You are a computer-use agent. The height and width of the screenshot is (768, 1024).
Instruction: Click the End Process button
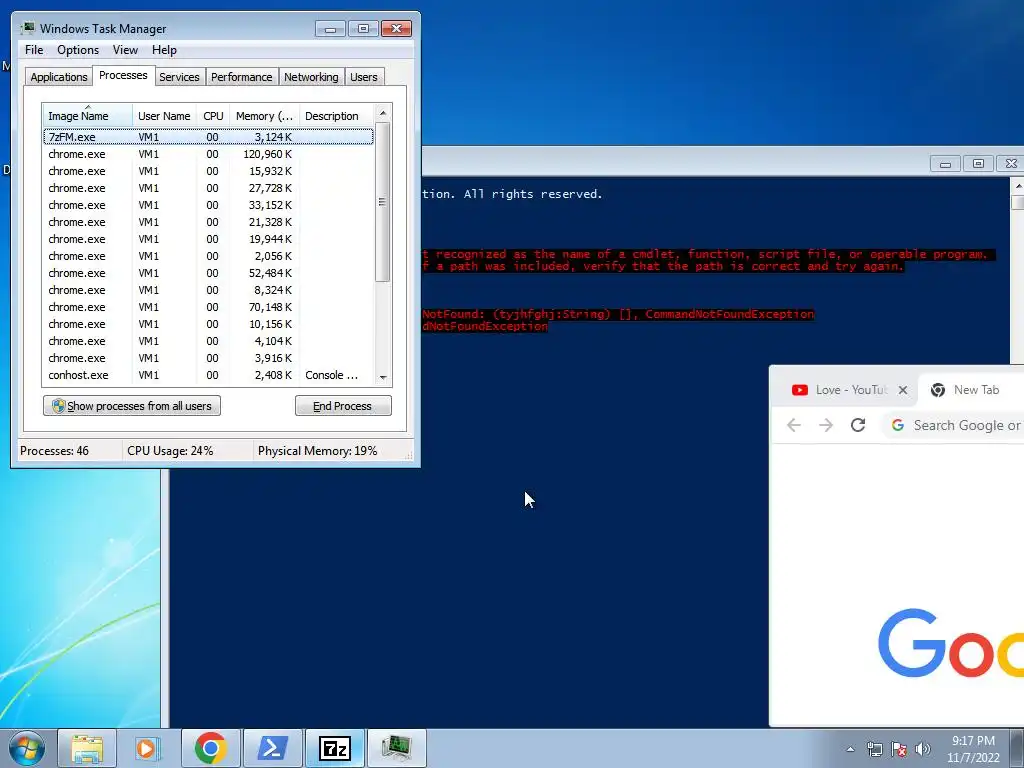coord(343,406)
